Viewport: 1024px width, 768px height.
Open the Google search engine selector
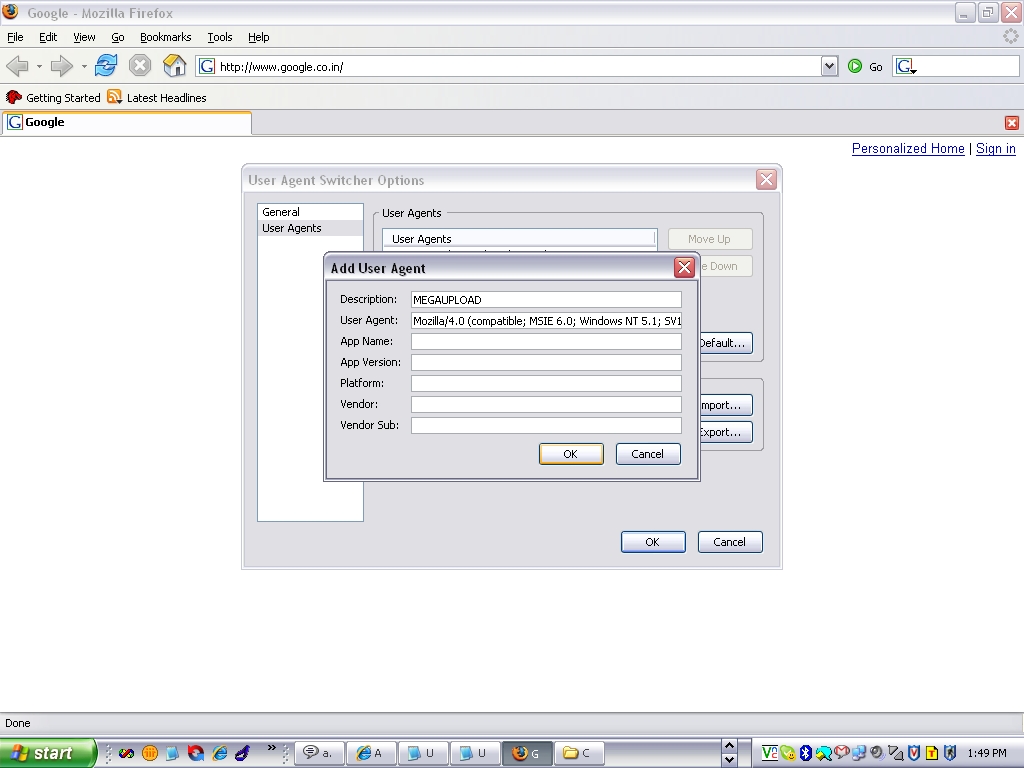pyautogui.click(x=906, y=66)
